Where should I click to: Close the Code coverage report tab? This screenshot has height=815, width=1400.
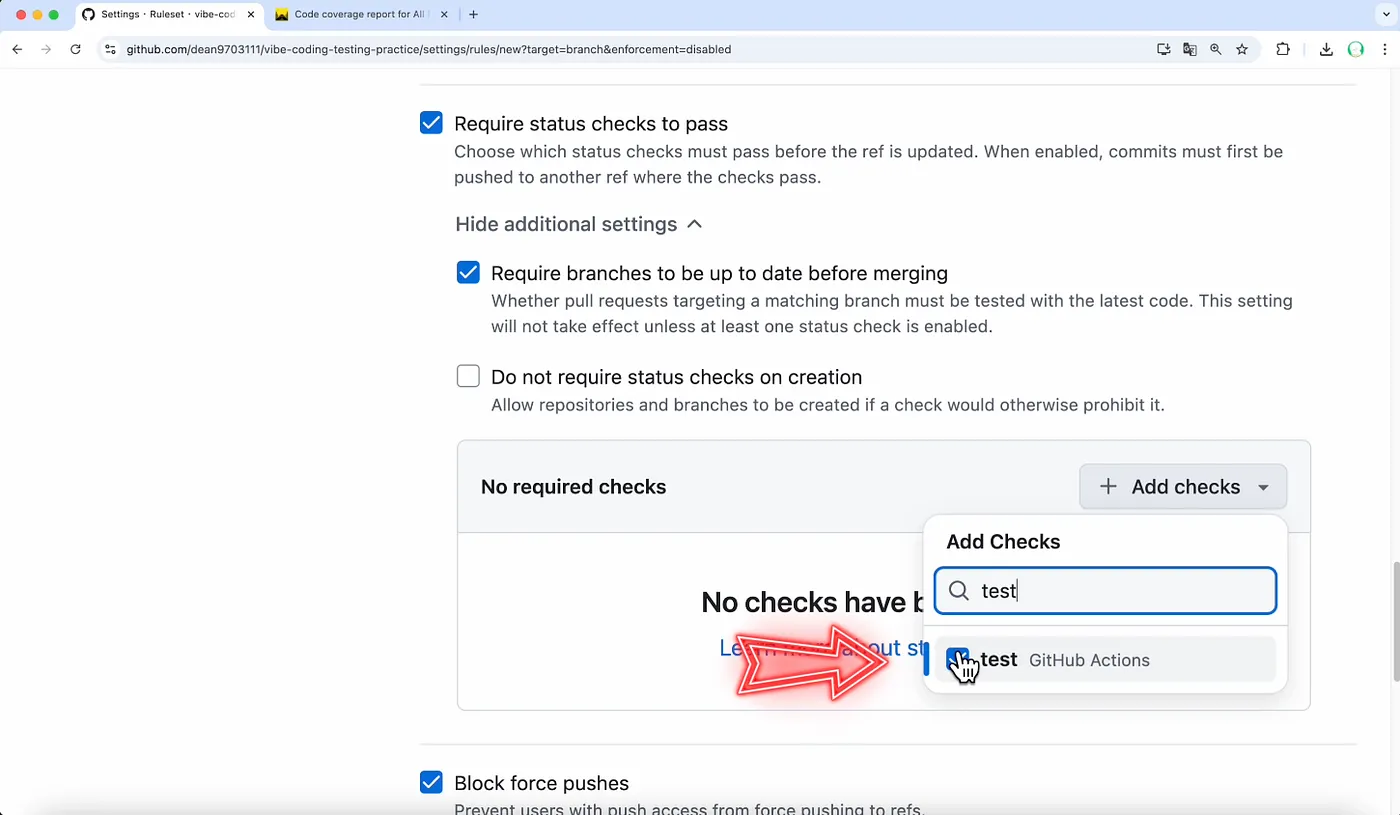pyautogui.click(x=444, y=15)
